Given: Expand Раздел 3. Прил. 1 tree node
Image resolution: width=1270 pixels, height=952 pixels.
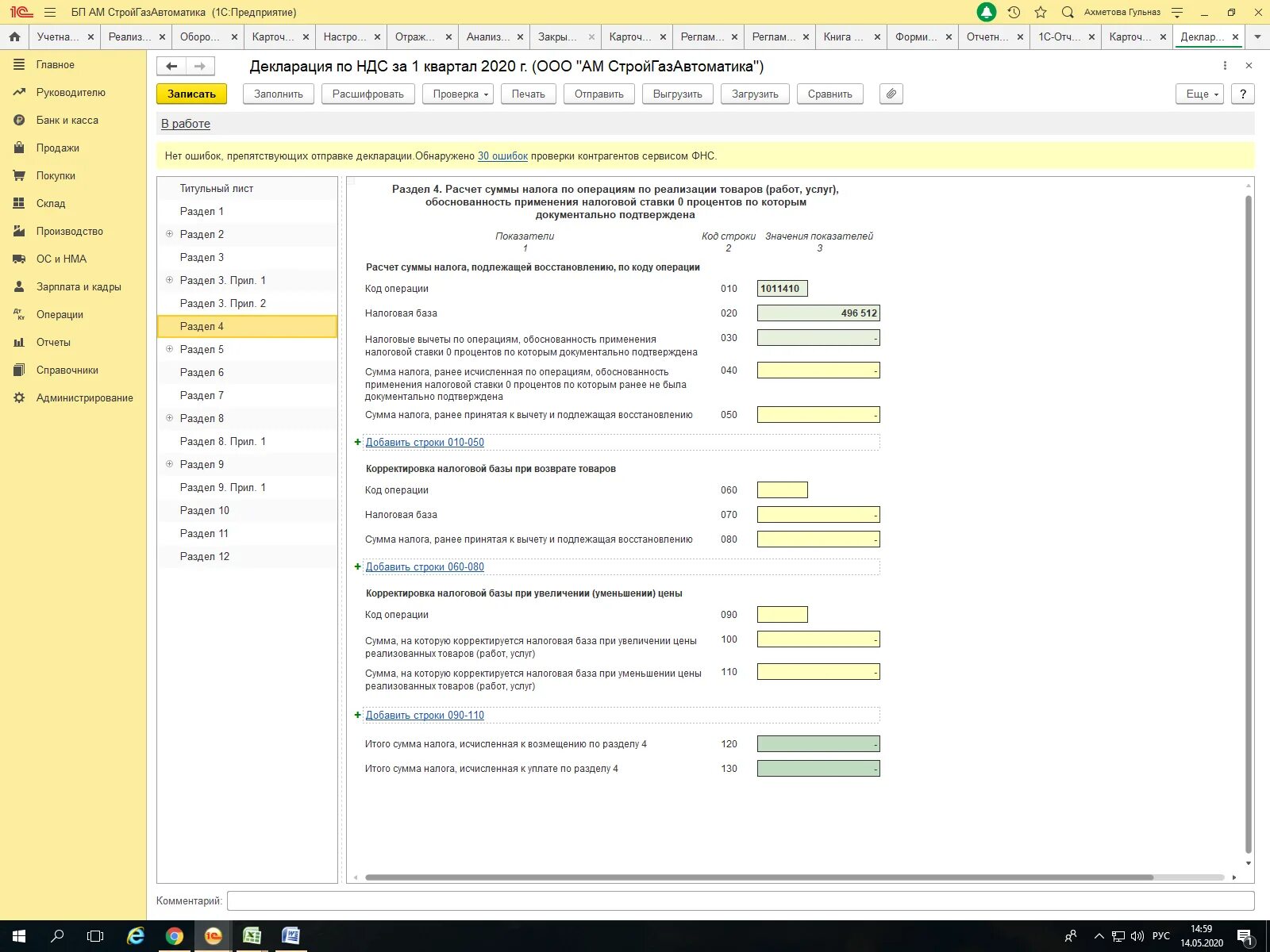Looking at the screenshot, I should 169,280.
